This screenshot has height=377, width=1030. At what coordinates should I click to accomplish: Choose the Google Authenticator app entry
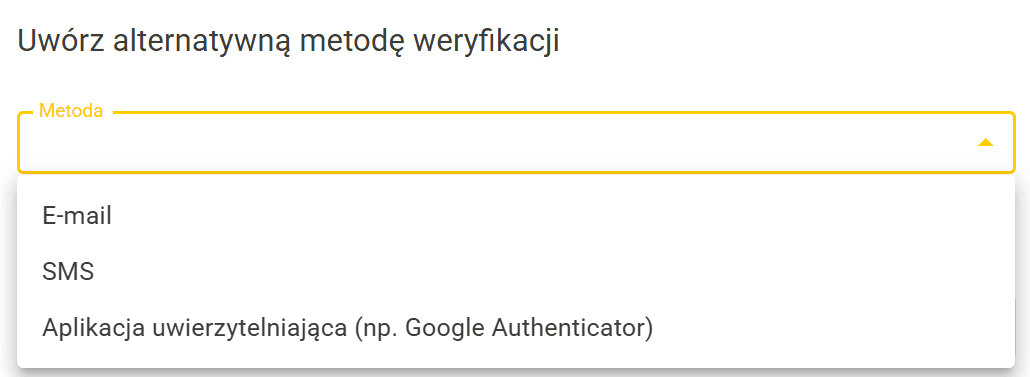[516, 327]
